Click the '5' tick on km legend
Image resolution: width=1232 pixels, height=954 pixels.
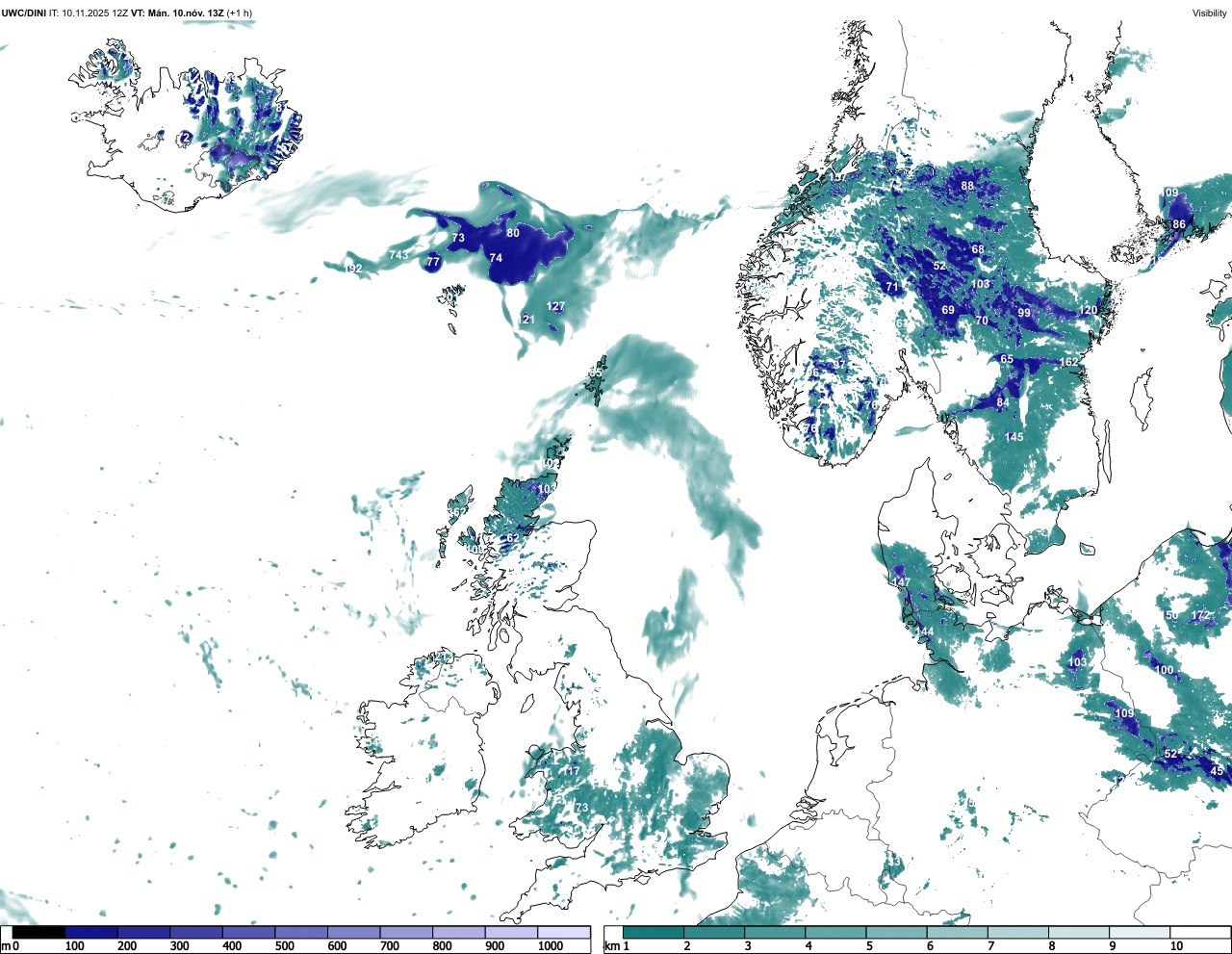point(869,946)
